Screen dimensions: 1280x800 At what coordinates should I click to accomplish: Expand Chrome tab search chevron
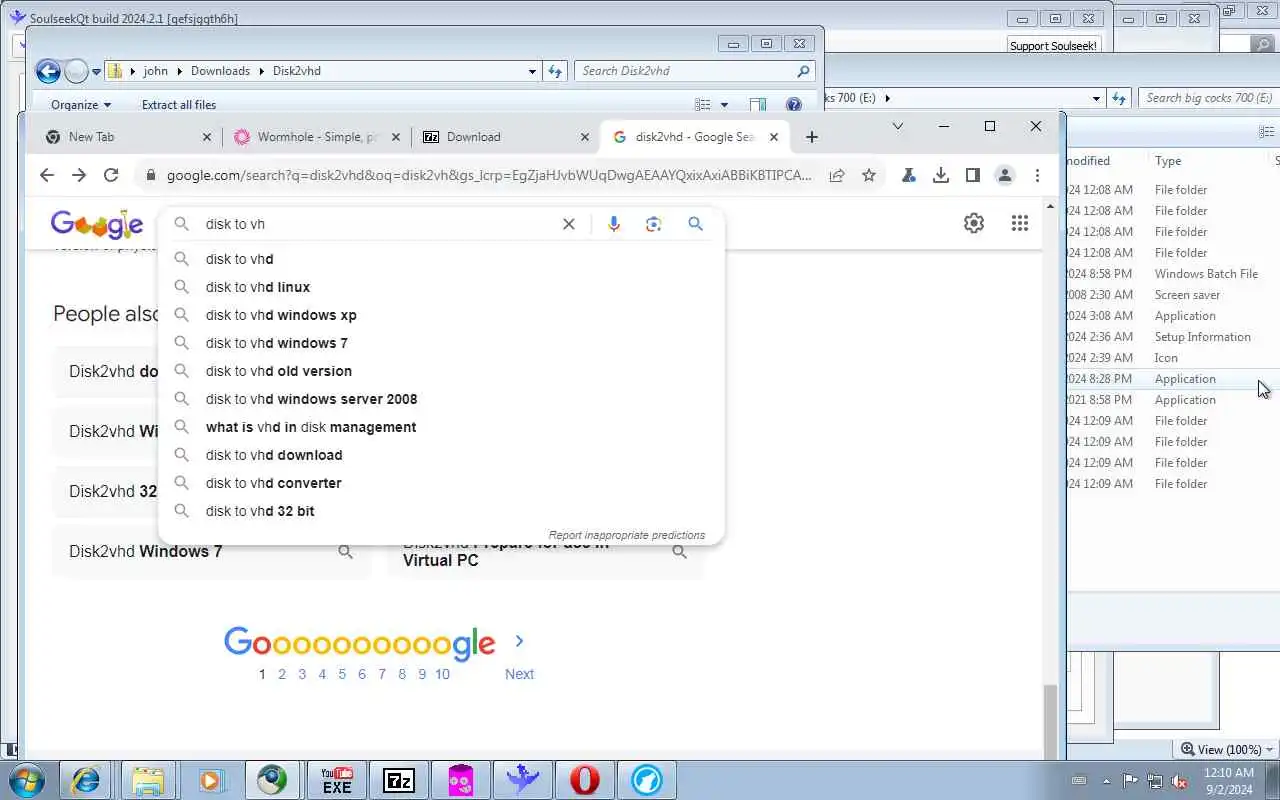tap(897, 126)
